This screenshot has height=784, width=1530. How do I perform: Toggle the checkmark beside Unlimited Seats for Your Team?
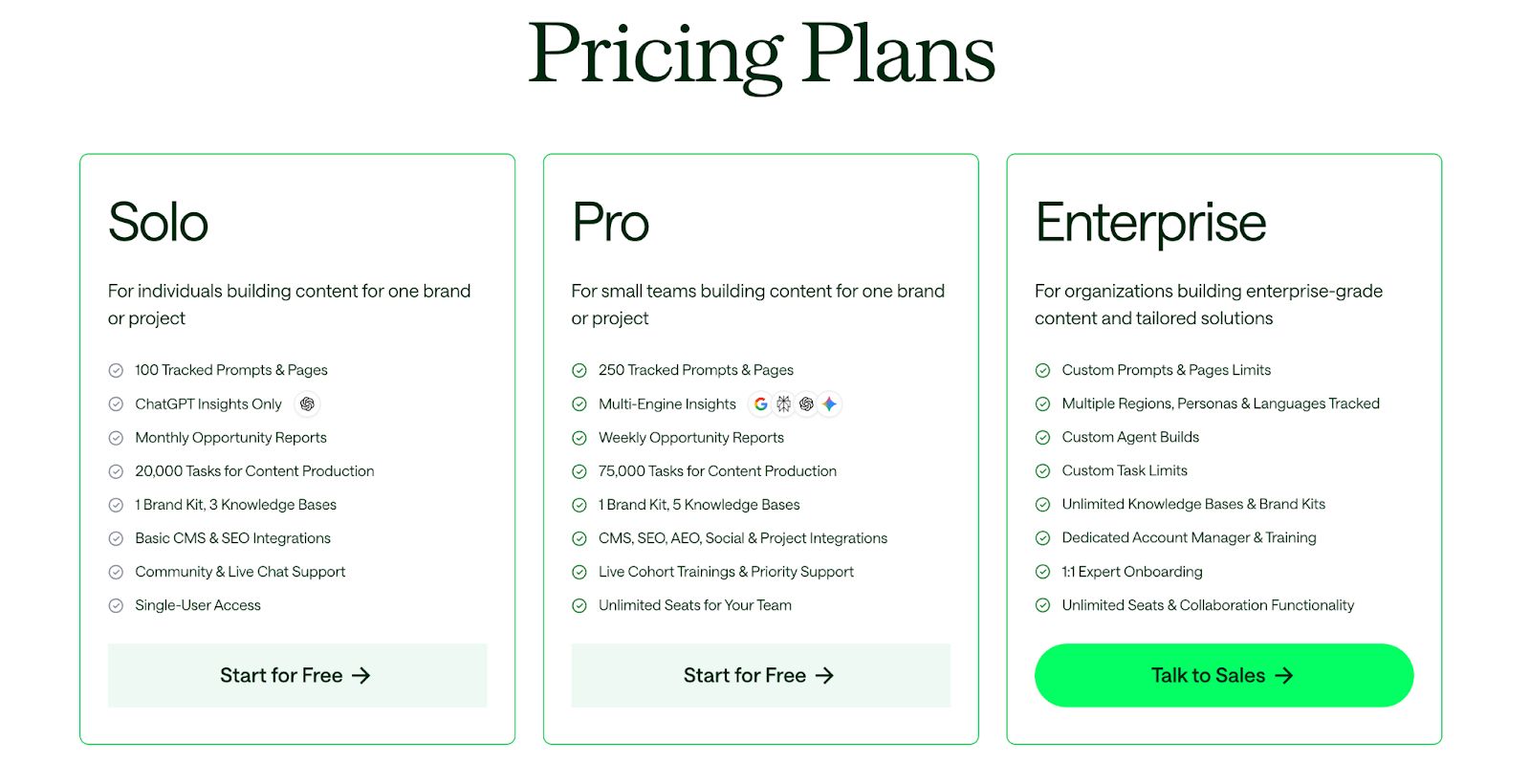[579, 604]
